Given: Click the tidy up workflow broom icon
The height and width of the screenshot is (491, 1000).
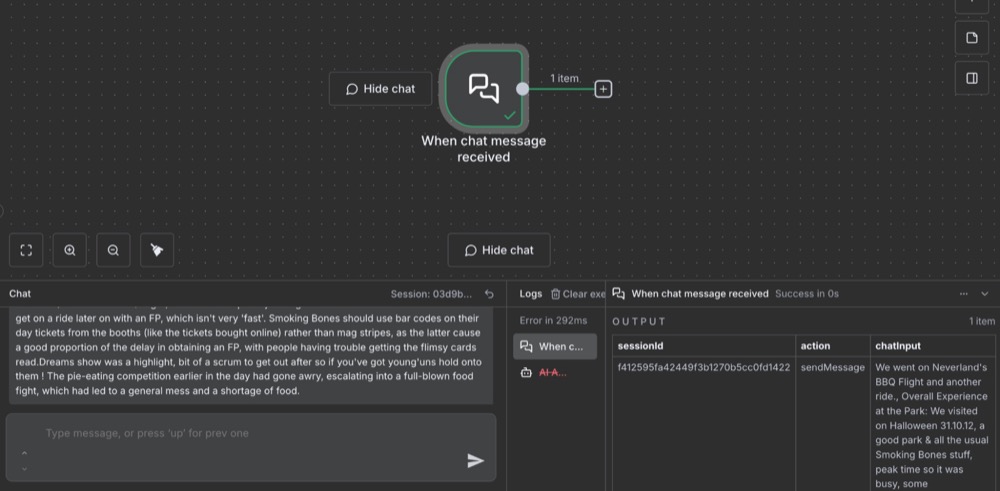Looking at the screenshot, I should click(157, 250).
